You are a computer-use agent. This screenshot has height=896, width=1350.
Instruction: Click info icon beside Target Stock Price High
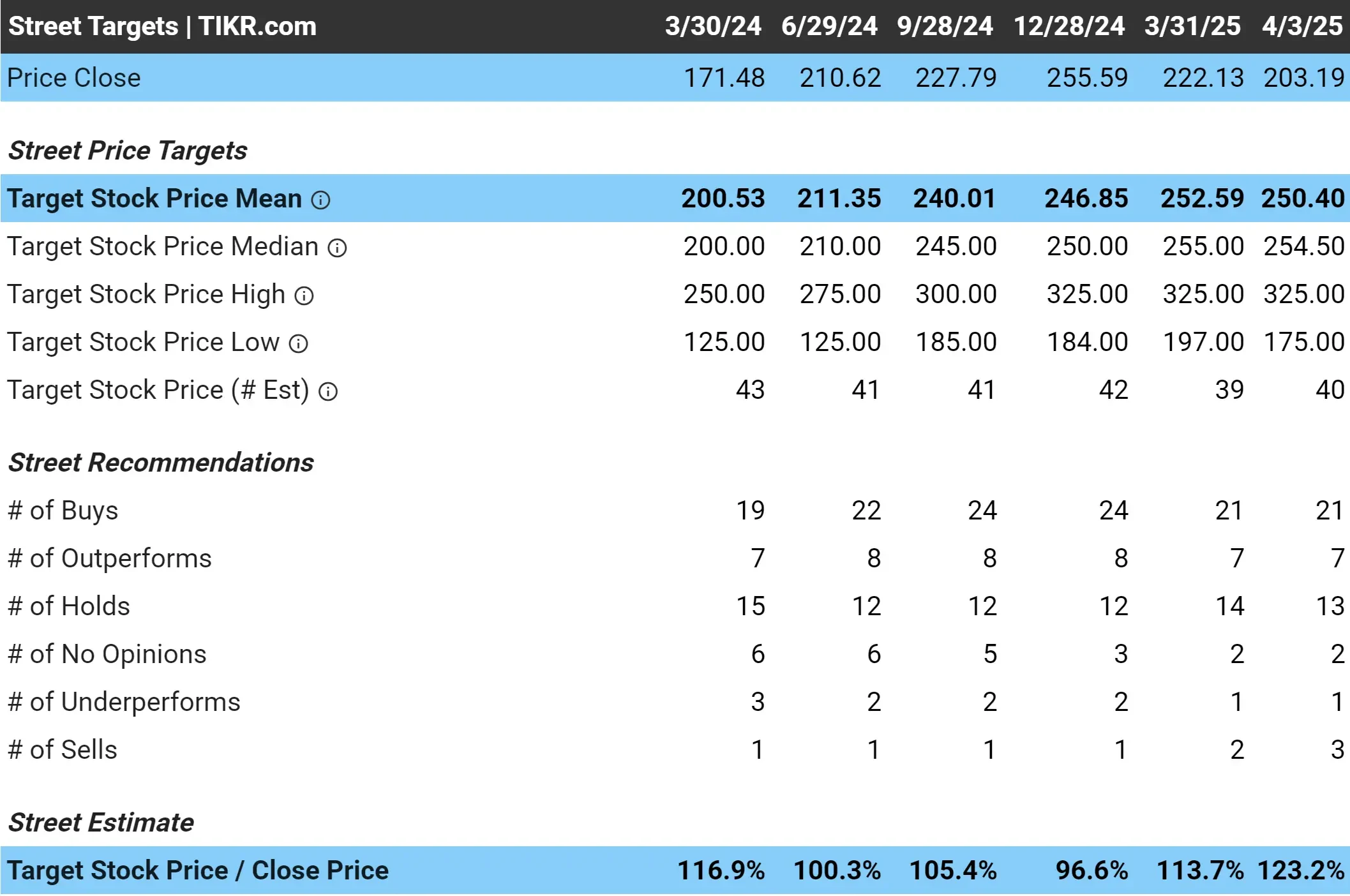point(304,296)
